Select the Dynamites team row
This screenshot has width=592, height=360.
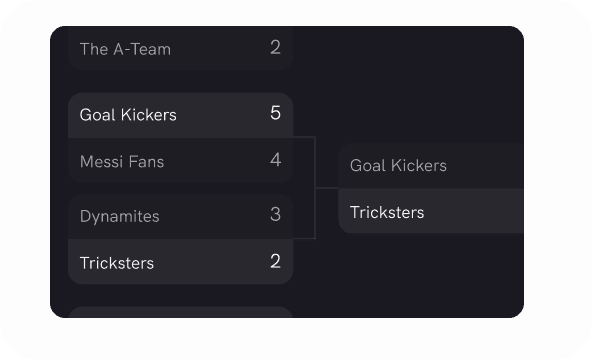180,216
